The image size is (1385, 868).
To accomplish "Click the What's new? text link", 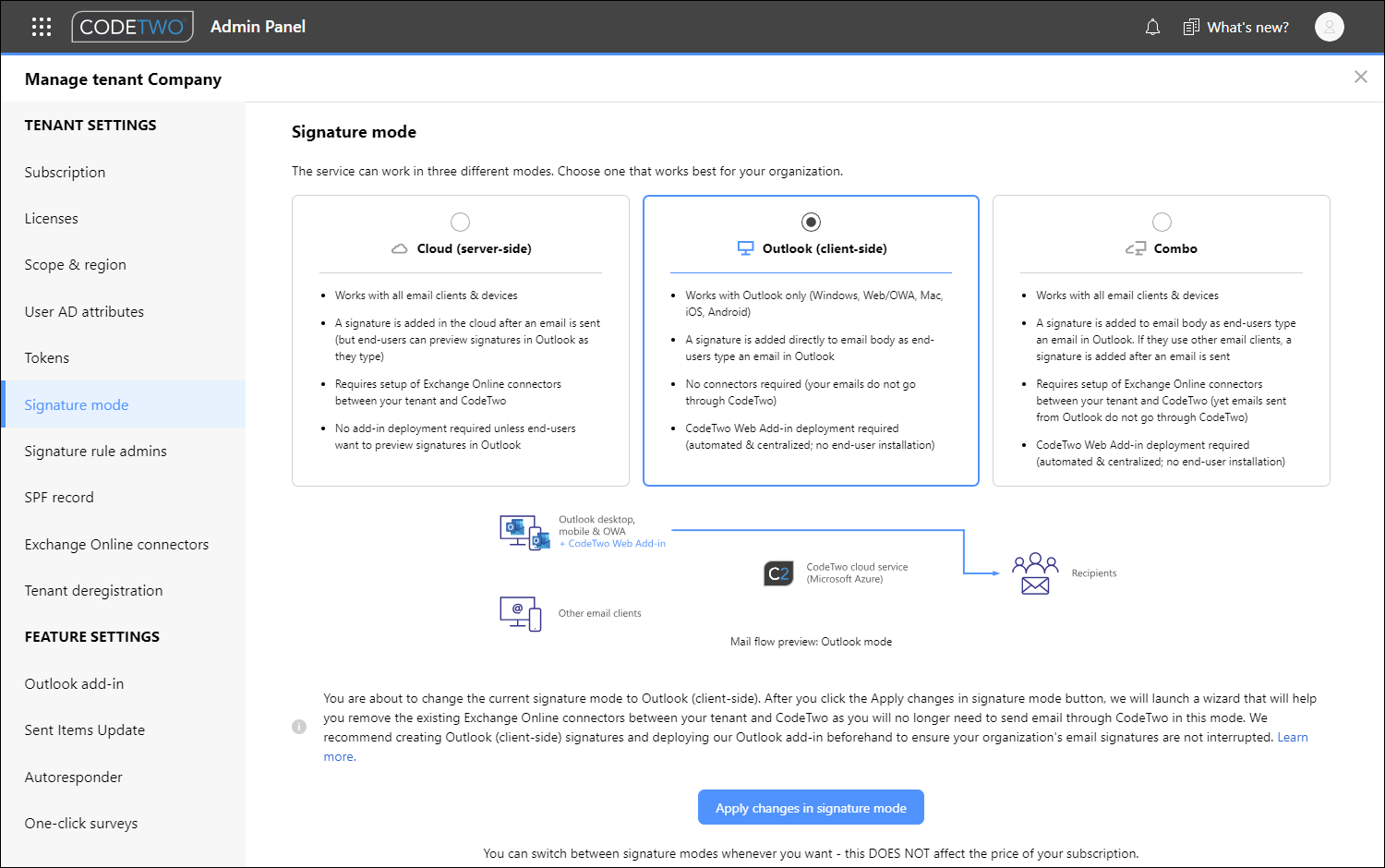I will [x=1247, y=27].
